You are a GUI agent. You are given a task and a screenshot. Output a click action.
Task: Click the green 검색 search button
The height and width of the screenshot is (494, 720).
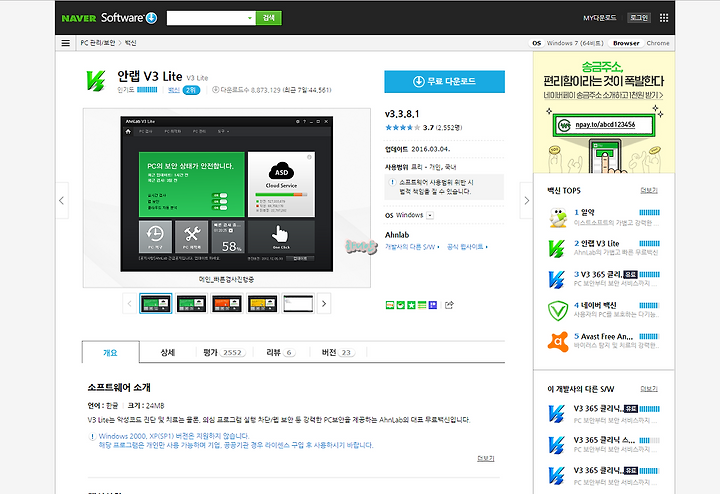269,18
